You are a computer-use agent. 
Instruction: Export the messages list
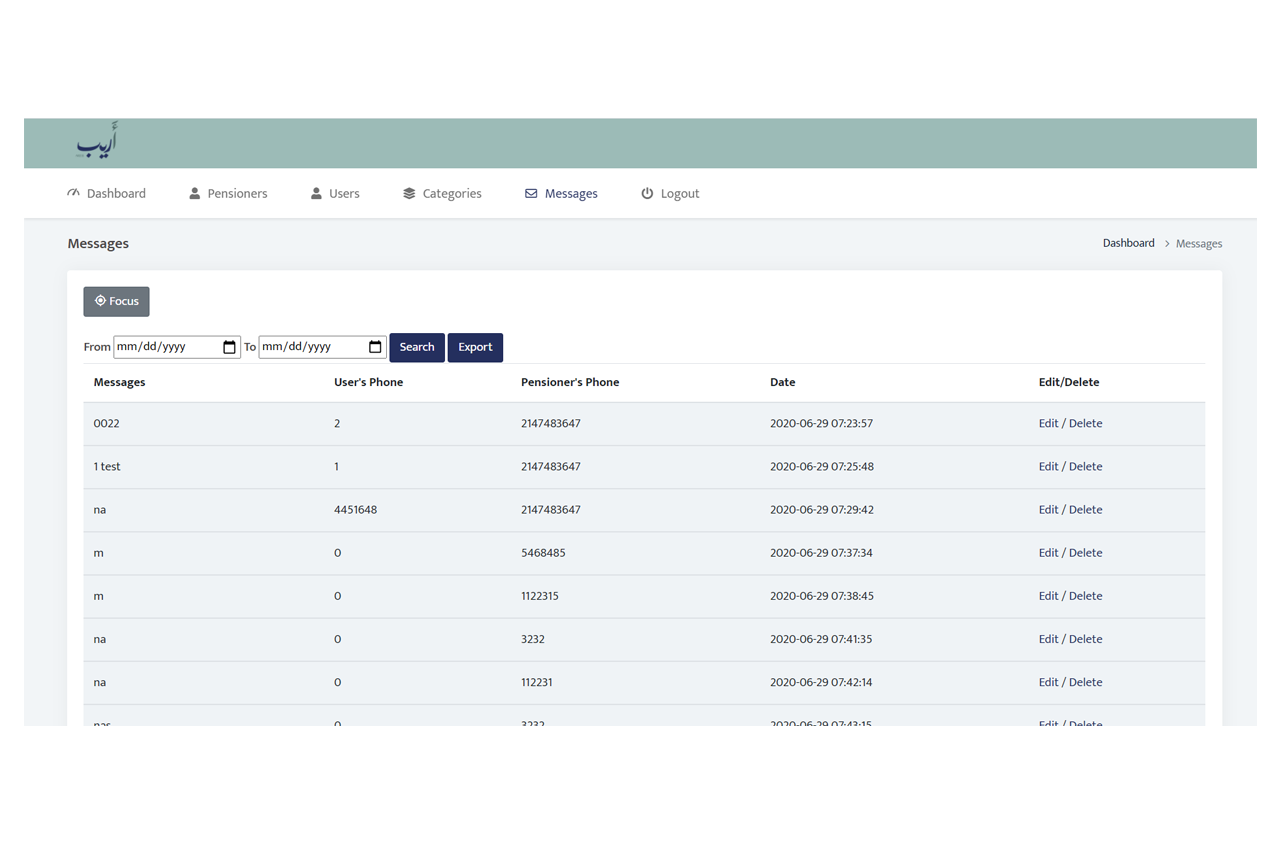click(x=475, y=347)
